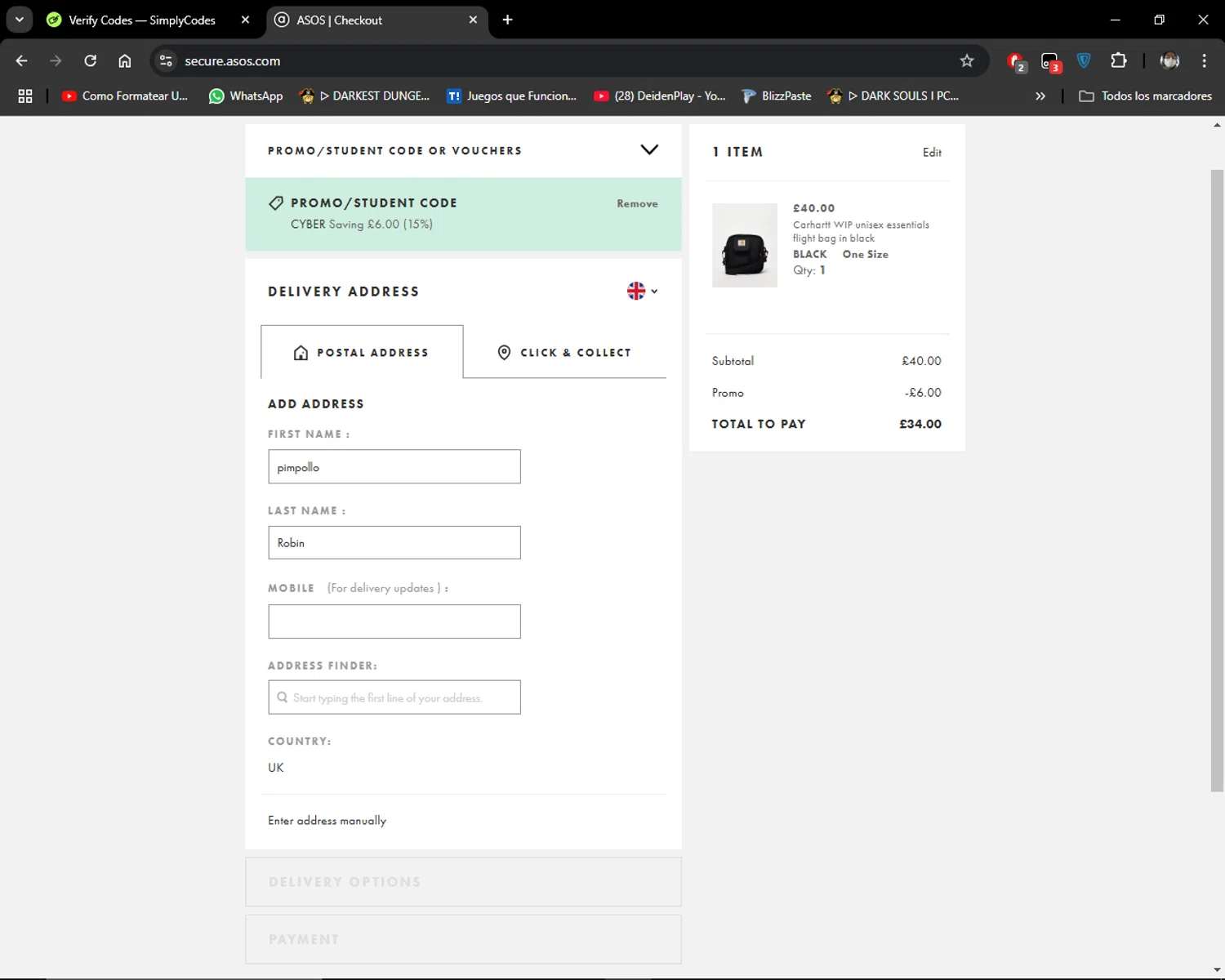Viewport: 1225px width, 980px height.
Task: Open the DARK SOULS I PC... bookmark
Action: pos(893,96)
